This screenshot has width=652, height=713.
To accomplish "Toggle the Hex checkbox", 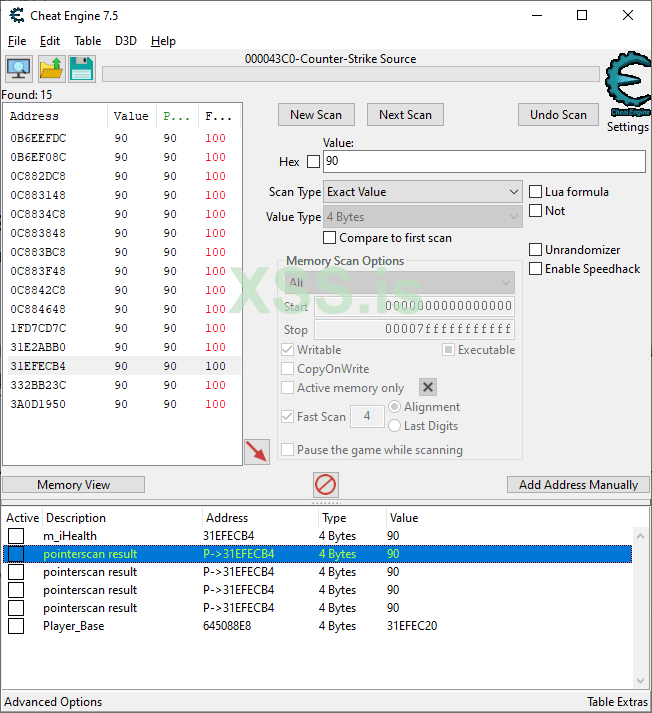I will [313, 161].
